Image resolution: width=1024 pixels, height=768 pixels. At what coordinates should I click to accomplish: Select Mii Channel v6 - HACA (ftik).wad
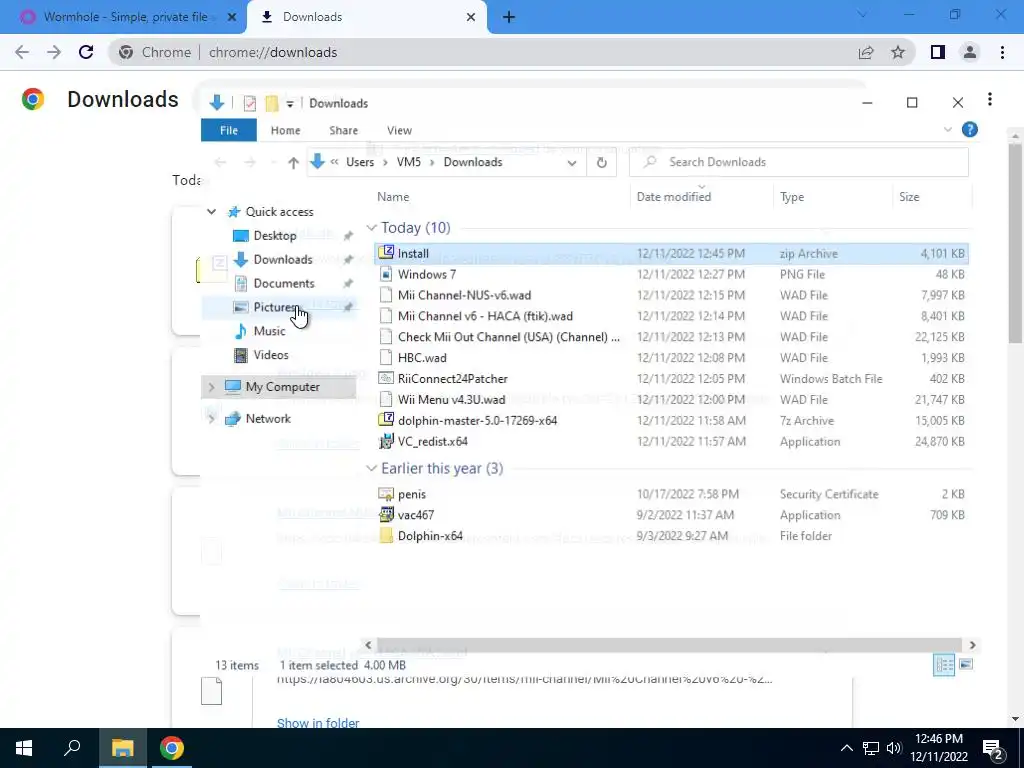[671, 316]
